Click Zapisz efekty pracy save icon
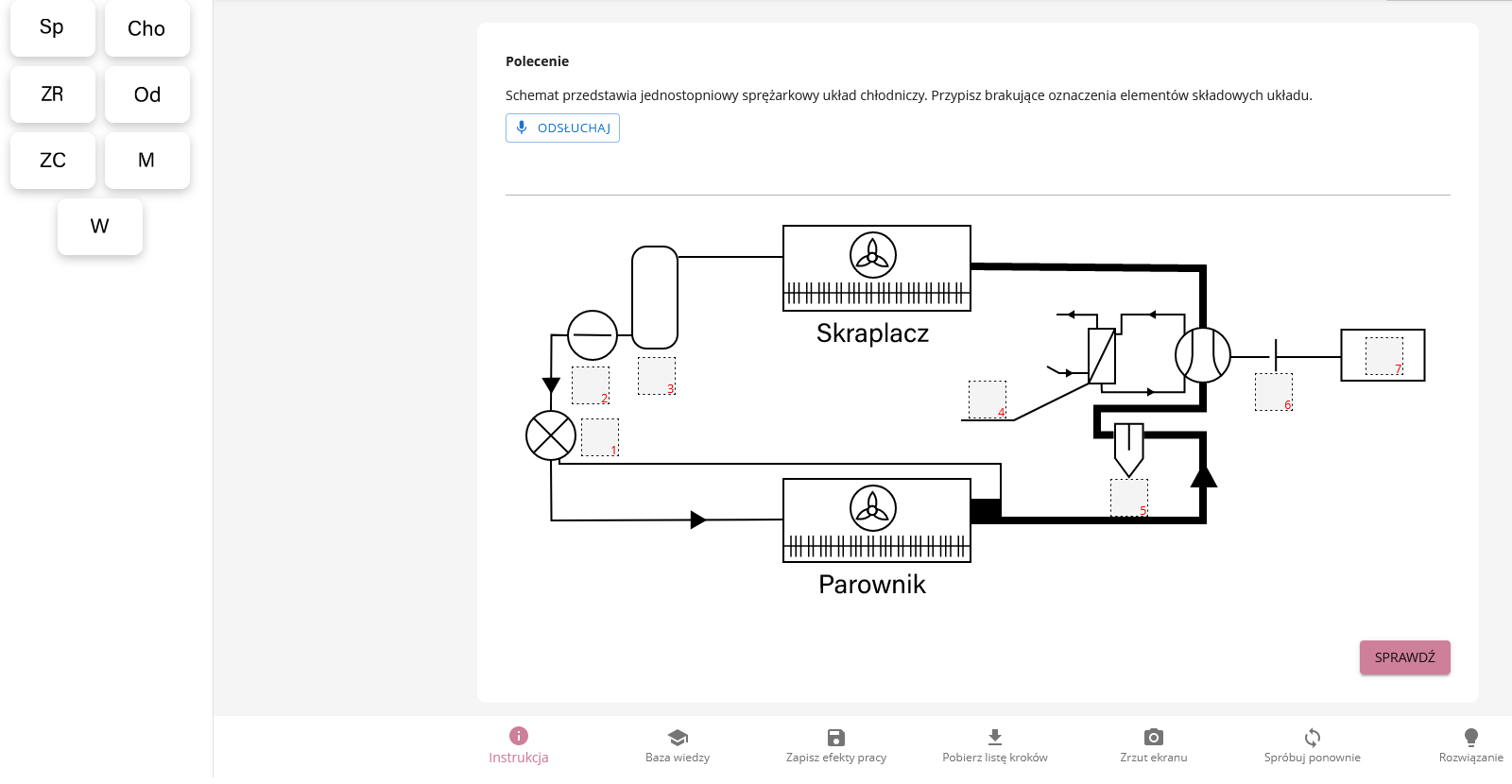The image size is (1512, 784). click(x=835, y=737)
